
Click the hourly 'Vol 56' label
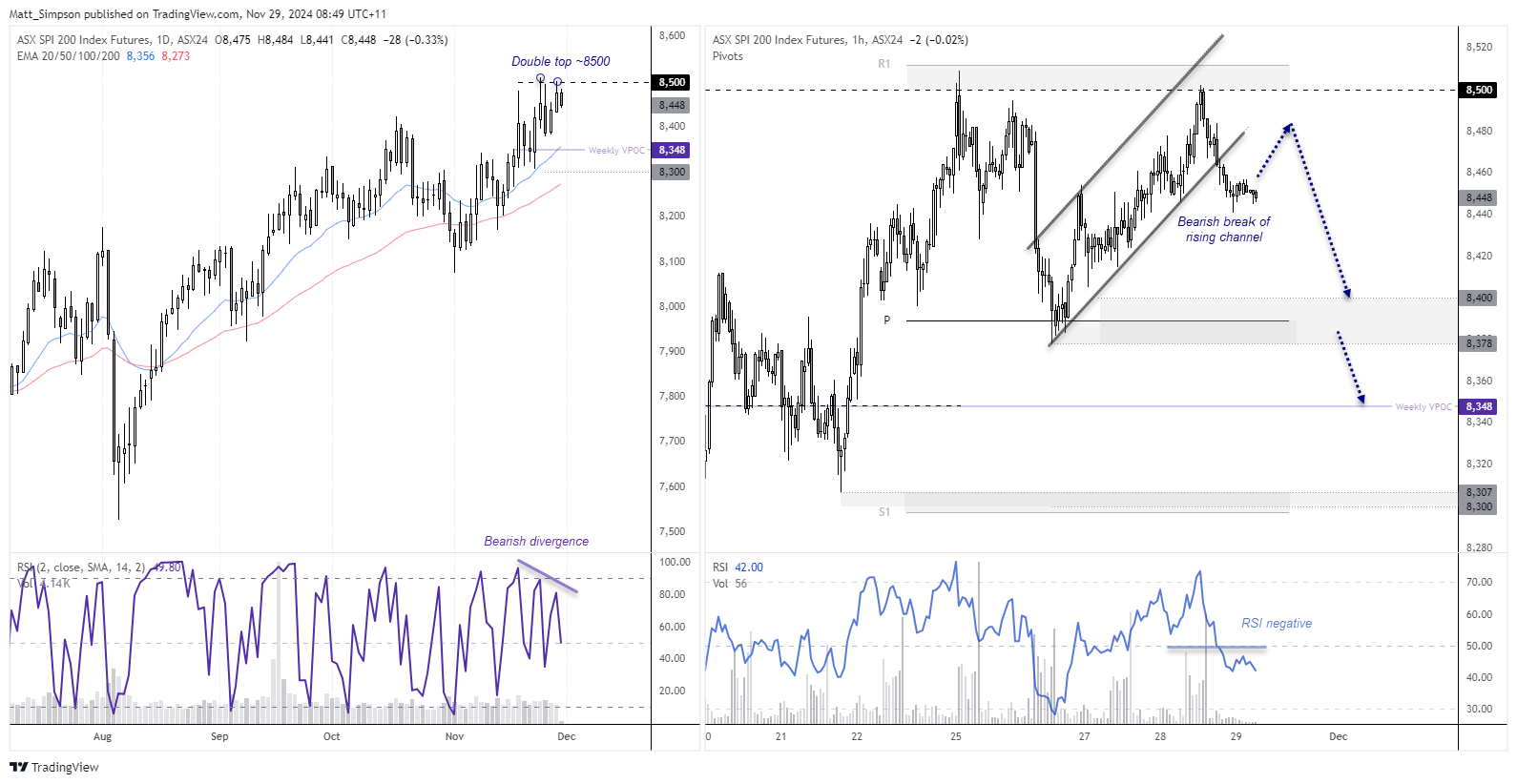point(730,584)
